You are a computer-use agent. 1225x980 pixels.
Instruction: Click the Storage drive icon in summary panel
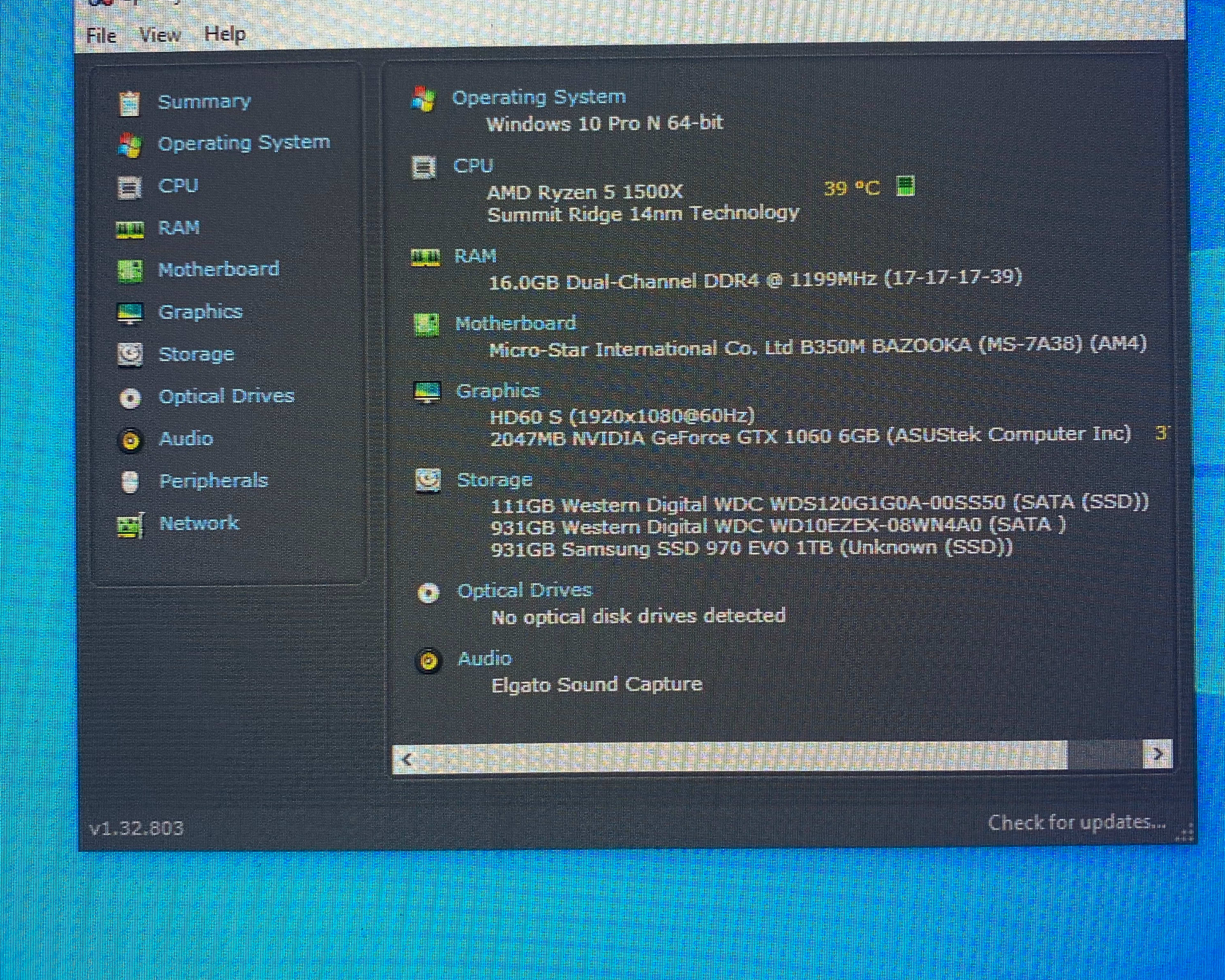tap(428, 481)
